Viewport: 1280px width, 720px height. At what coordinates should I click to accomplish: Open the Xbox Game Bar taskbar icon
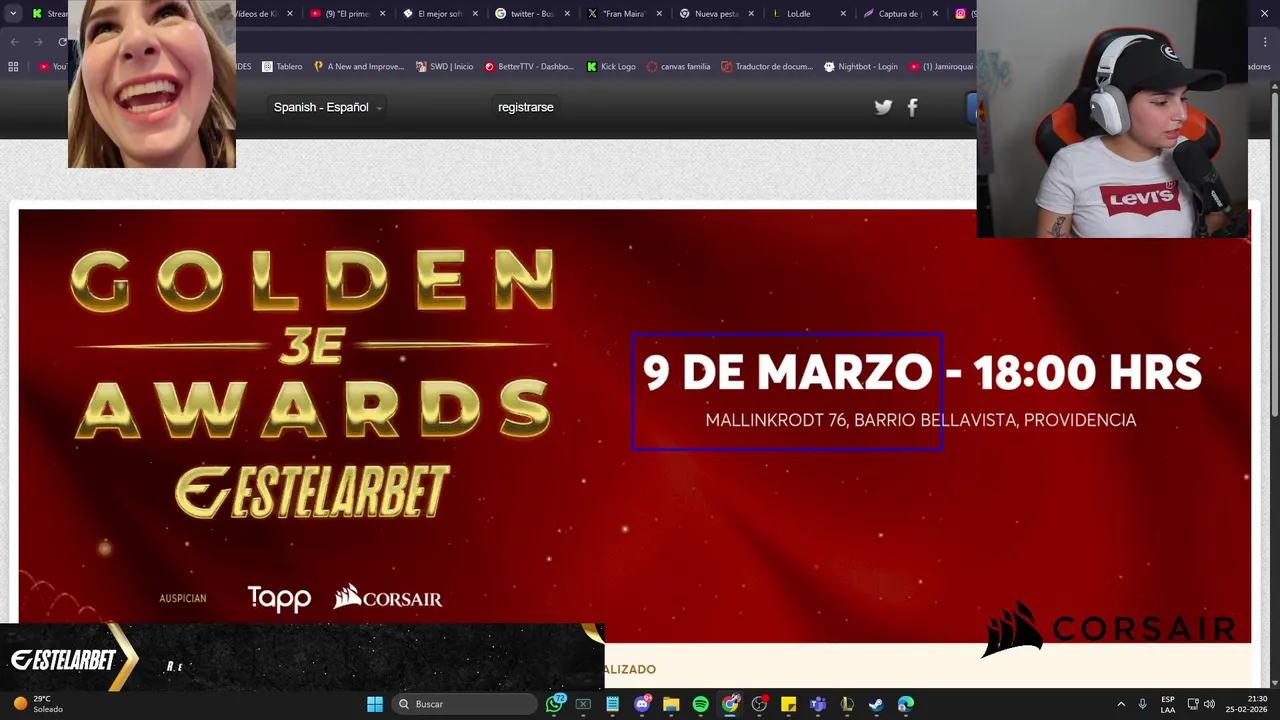pyautogui.click(x=583, y=704)
